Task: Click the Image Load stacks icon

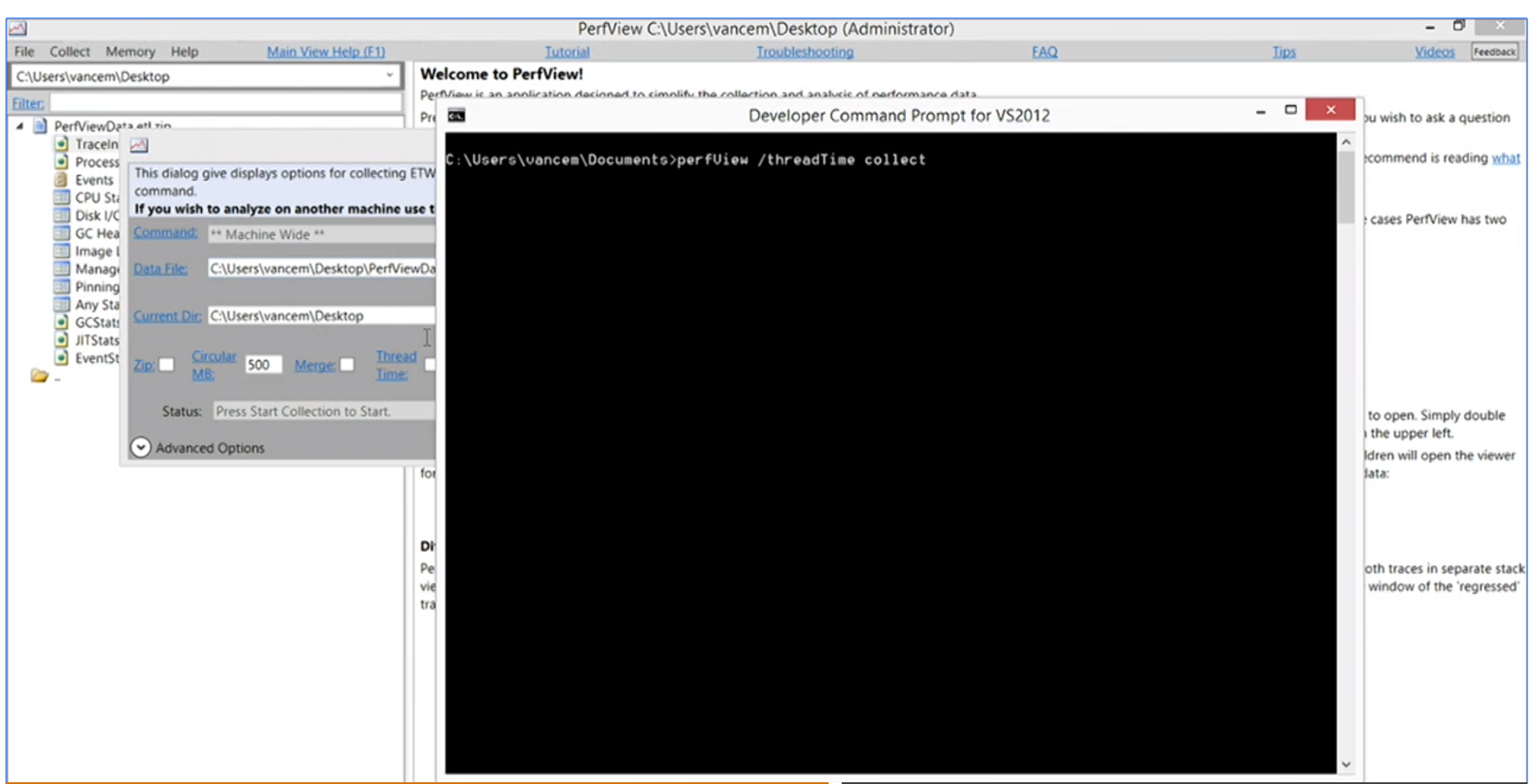Action: click(x=62, y=251)
